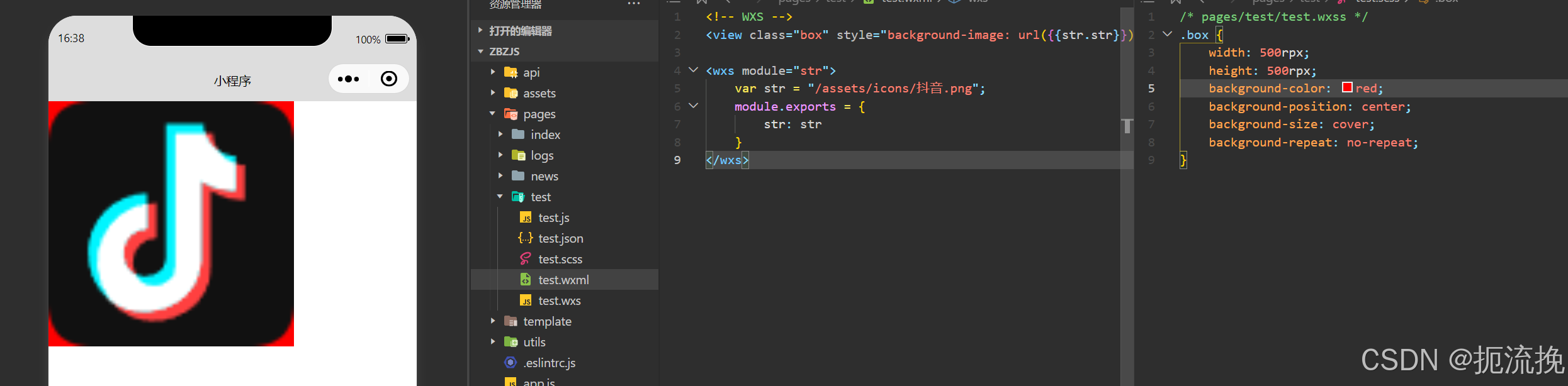Open the red color swatch picker
This screenshot has width=1568, height=386.
1347,87
